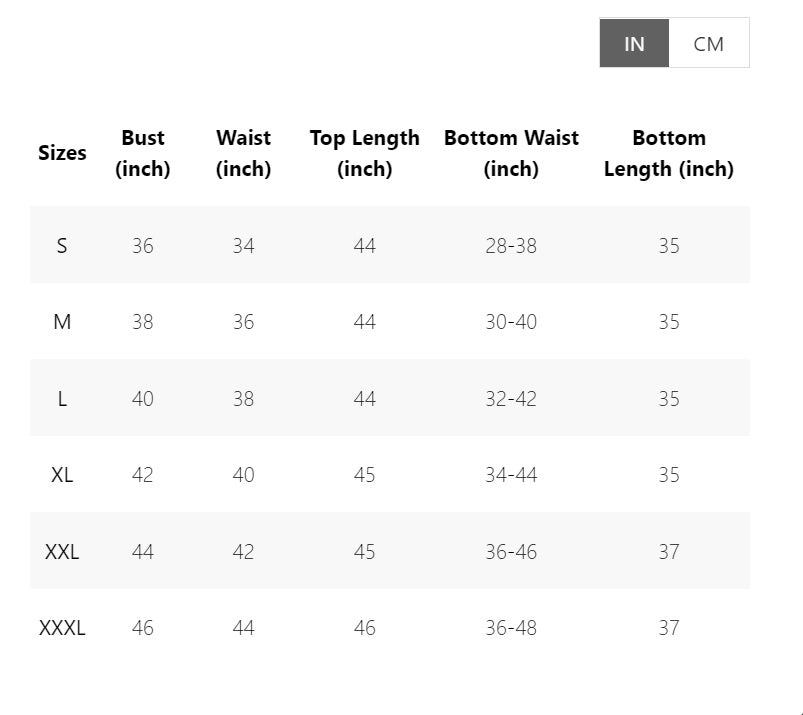Image resolution: width=803 pixels, height=715 pixels.
Task: Select the 34-44 bottom waist cell
Action: point(511,475)
